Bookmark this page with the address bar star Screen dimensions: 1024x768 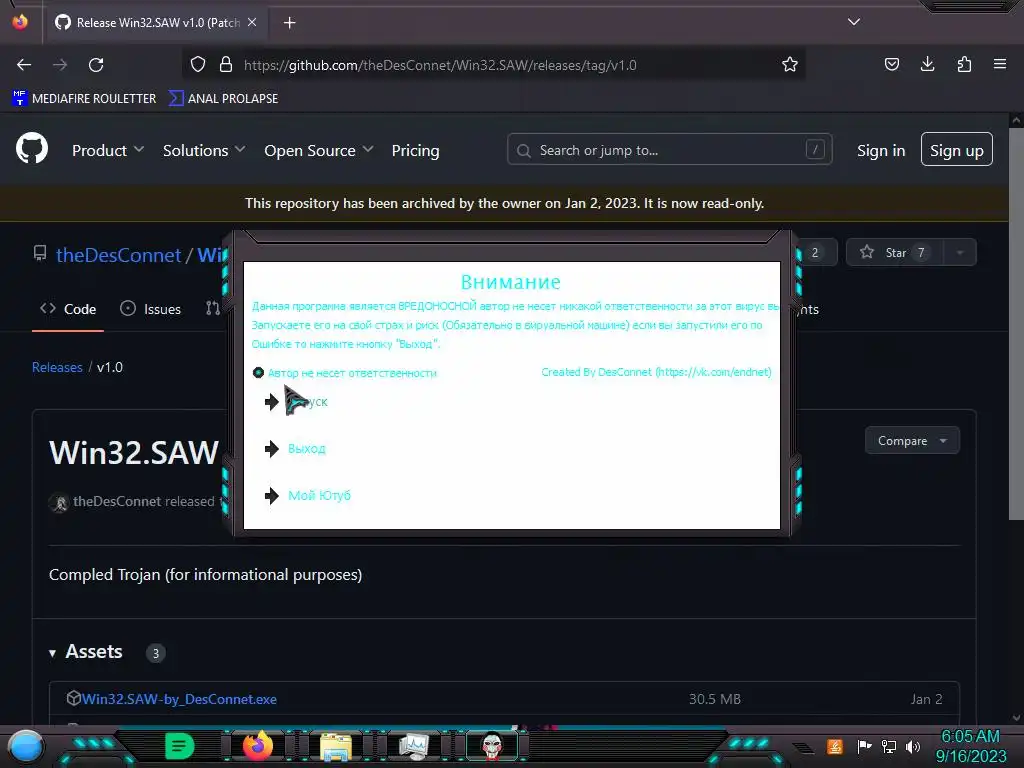790,65
